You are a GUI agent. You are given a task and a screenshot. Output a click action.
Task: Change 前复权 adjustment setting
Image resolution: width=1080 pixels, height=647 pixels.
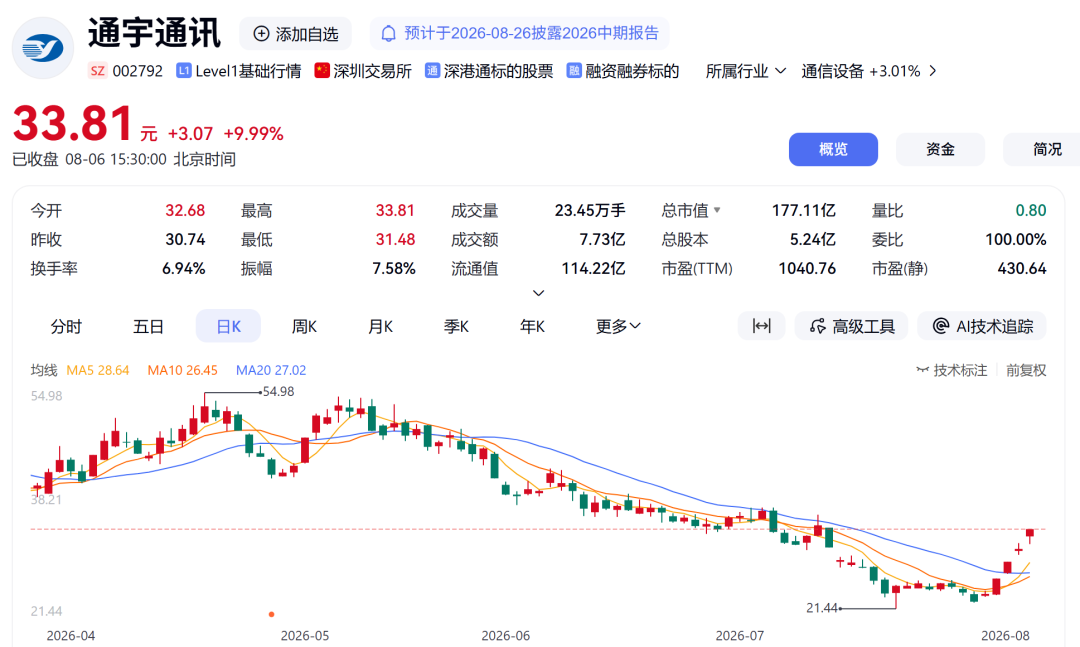[x=1026, y=370]
